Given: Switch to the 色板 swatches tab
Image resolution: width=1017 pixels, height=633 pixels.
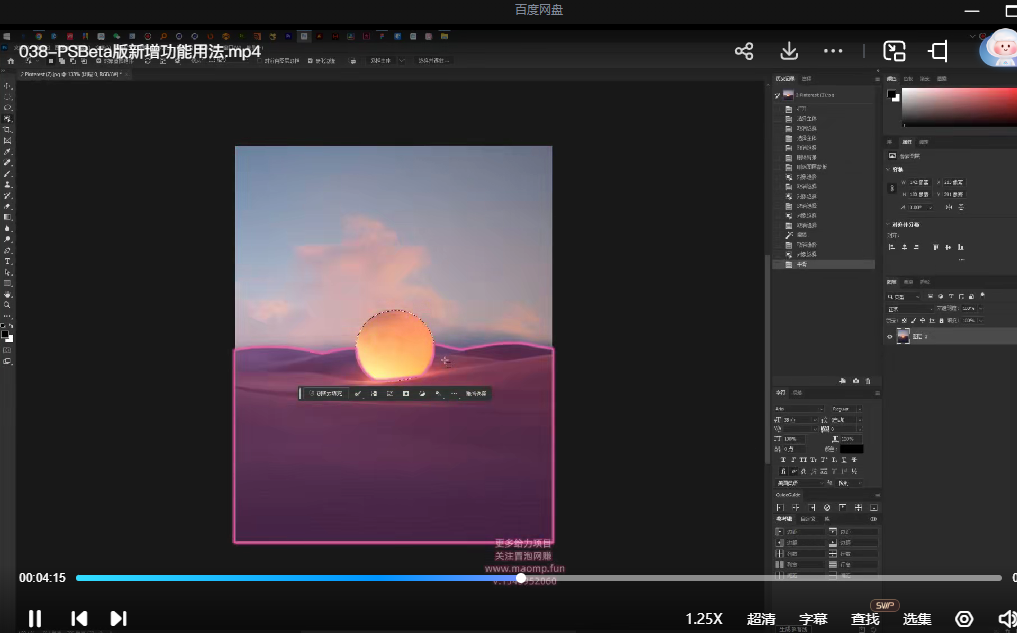Looking at the screenshot, I should 909,78.
